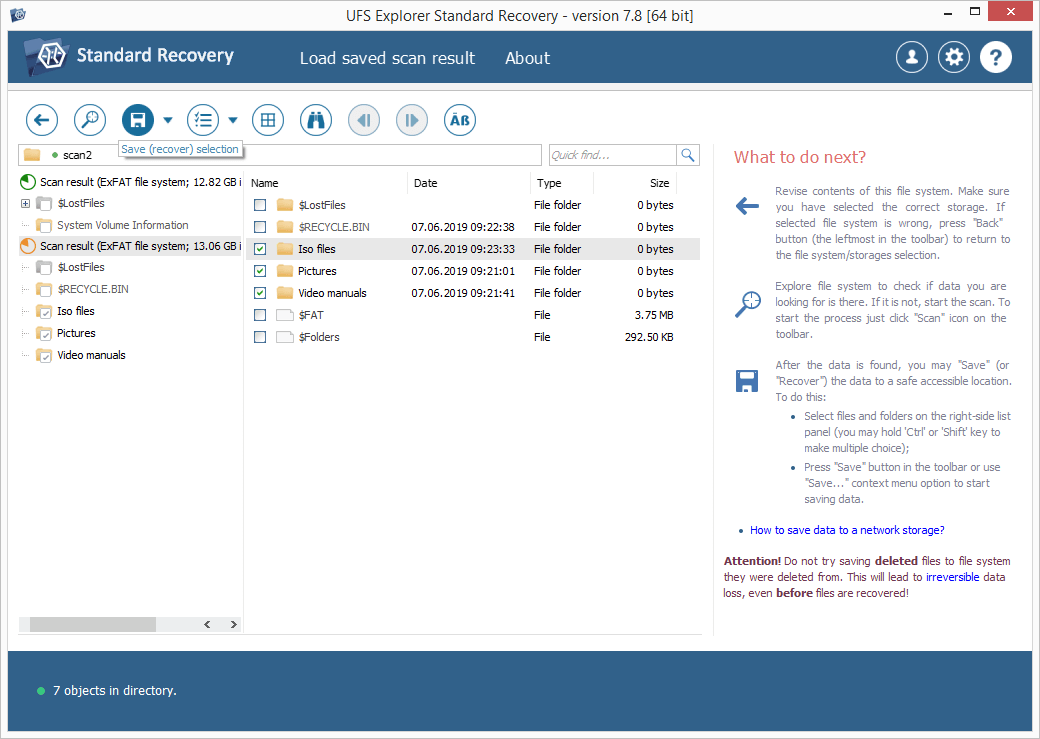The height and width of the screenshot is (739, 1040).
Task: Click the 292.50 KB size value
Action: tap(649, 337)
